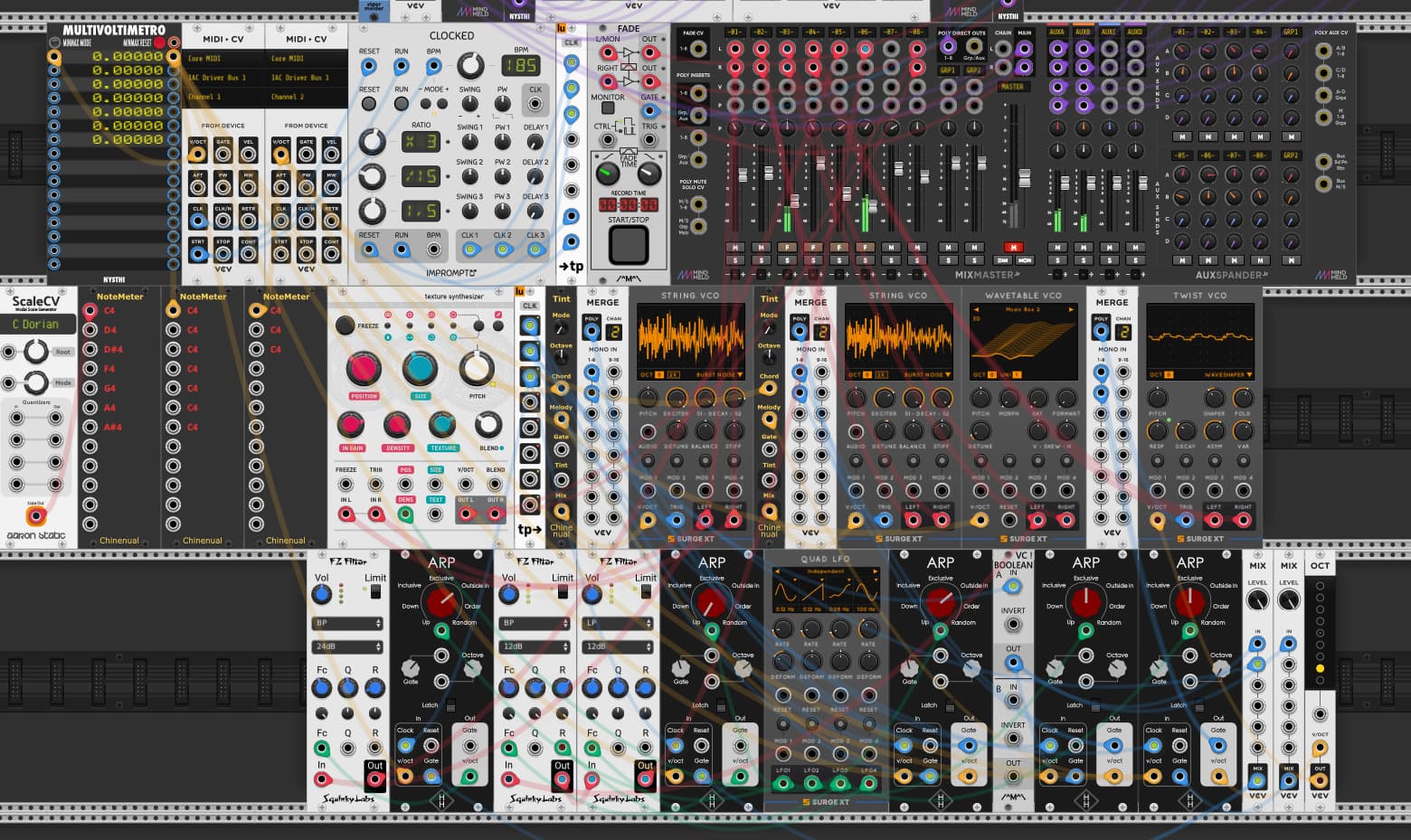The image size is (1411, 840).
Task: Click the LEVEL knob on first MIX module
Action: click(1257, 599)
